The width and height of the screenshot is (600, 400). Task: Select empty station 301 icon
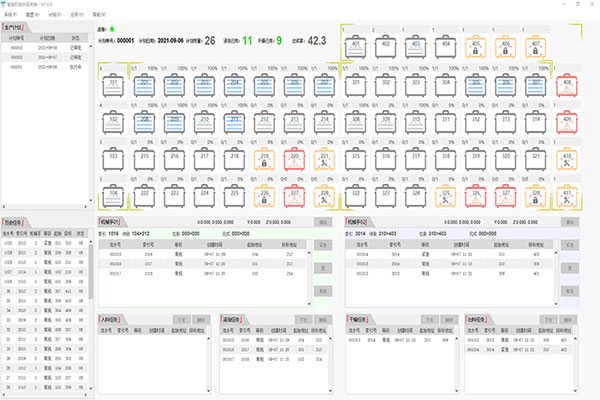click(x=355, y=85)
